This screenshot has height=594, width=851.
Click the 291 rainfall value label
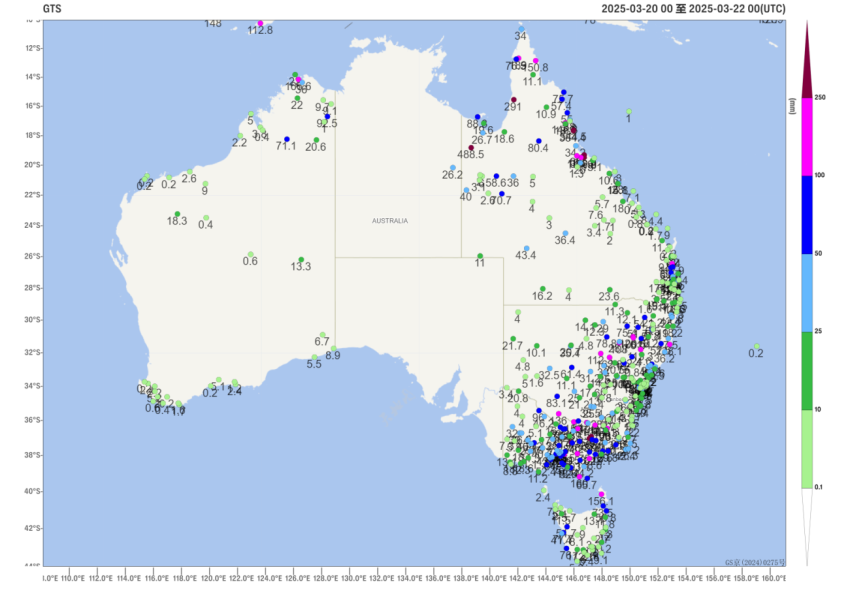512,107
